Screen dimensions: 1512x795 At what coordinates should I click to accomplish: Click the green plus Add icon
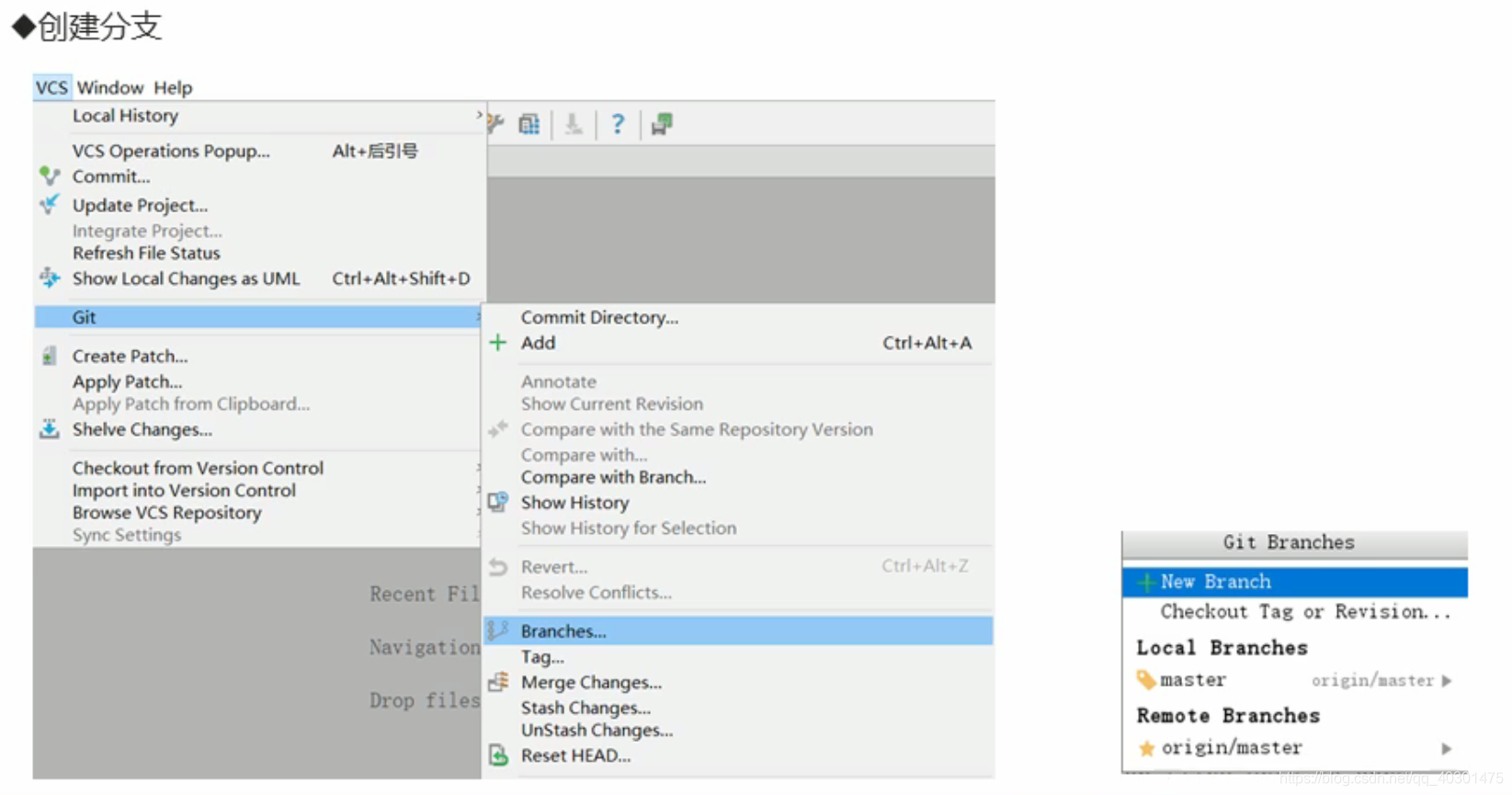pos(498,343)
